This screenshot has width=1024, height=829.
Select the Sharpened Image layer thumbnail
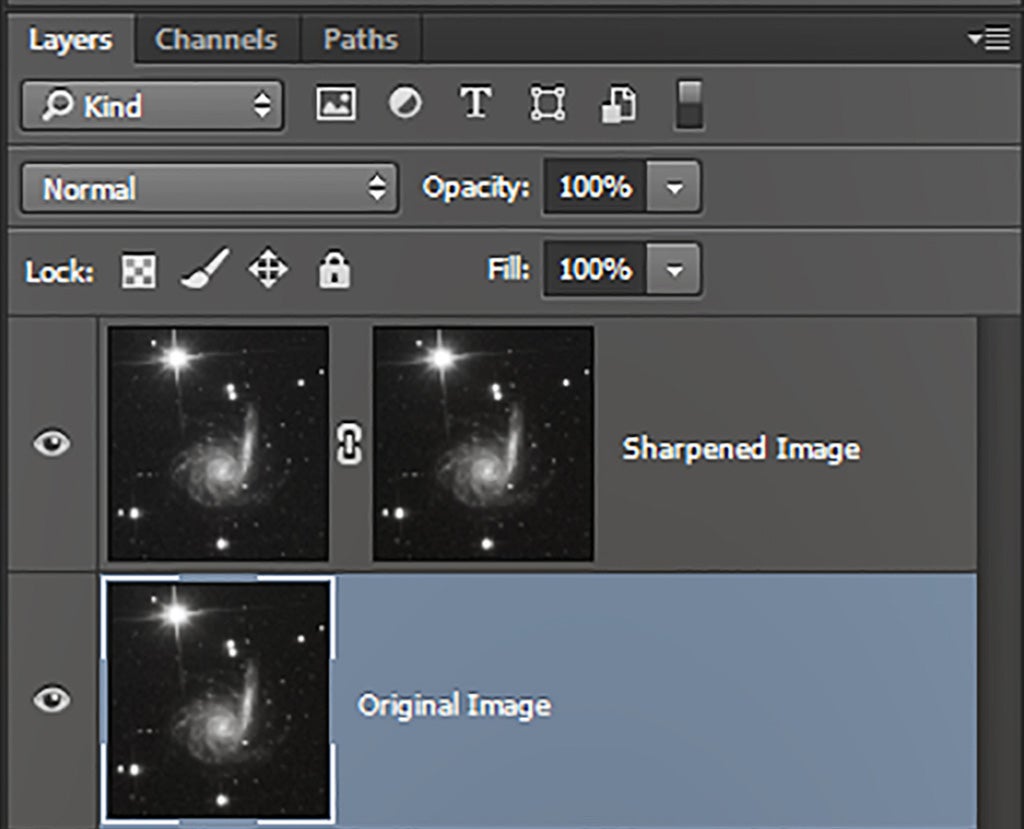[x=218, y=444]
